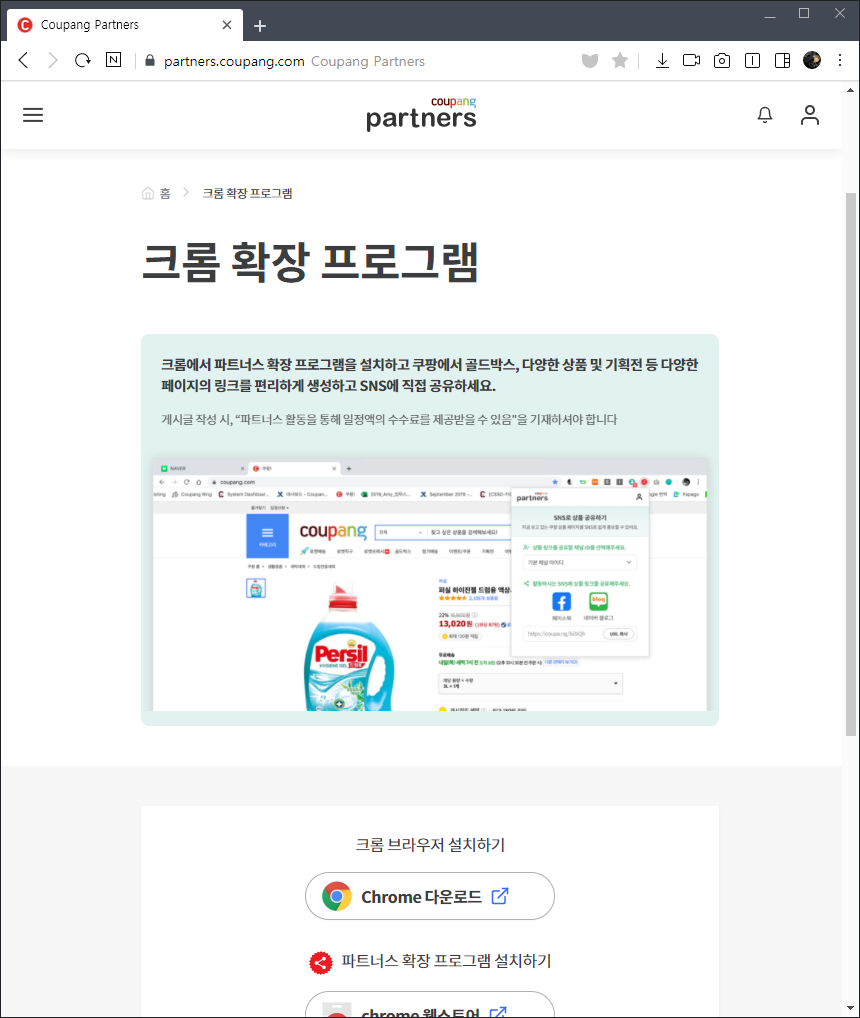Take a screenshot with camera icon
This screenshot has height=1018, width=860.
click(x=722, y=60)
